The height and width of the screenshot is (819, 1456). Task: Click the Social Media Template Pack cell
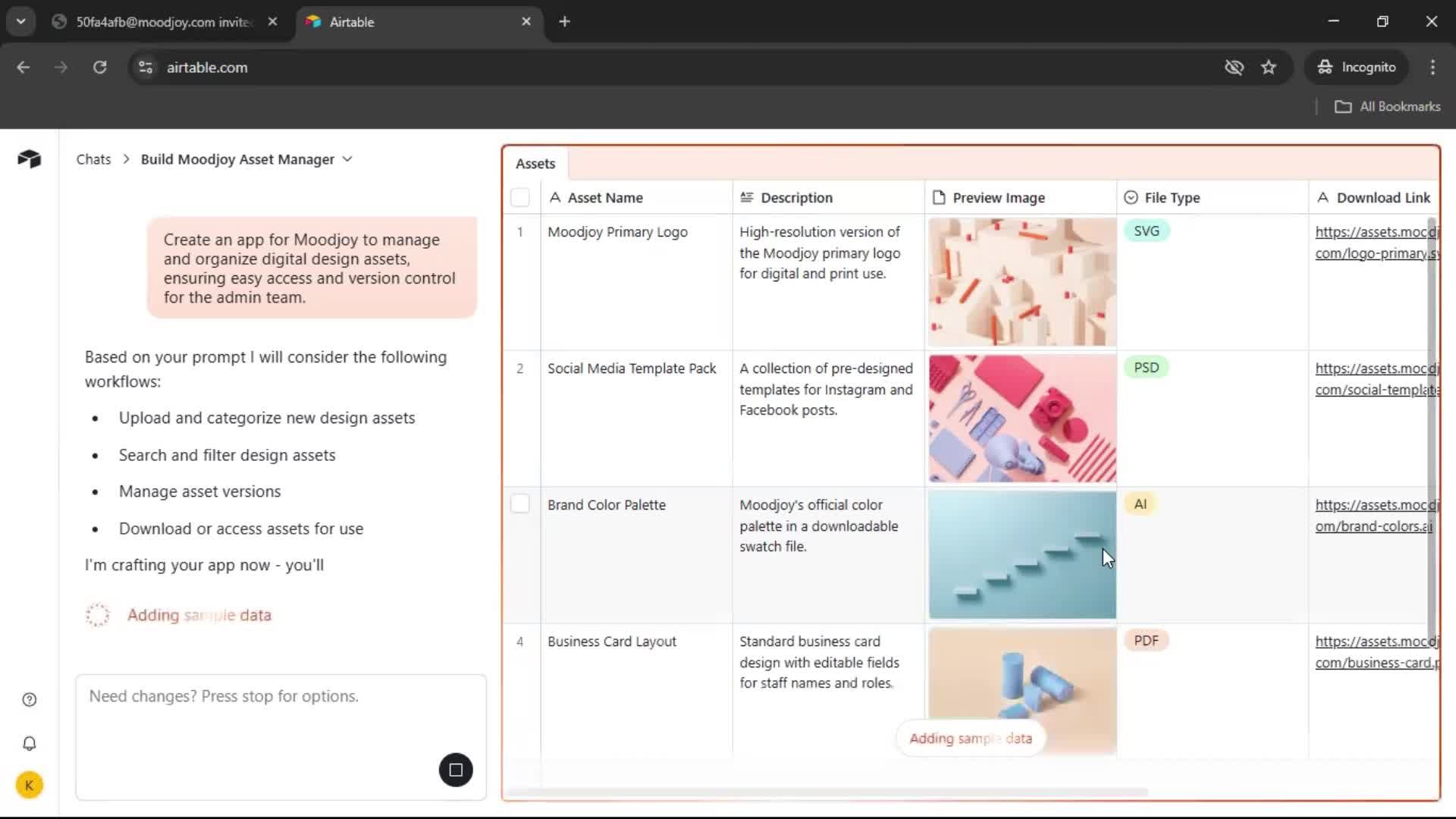[x=636, y=419]
